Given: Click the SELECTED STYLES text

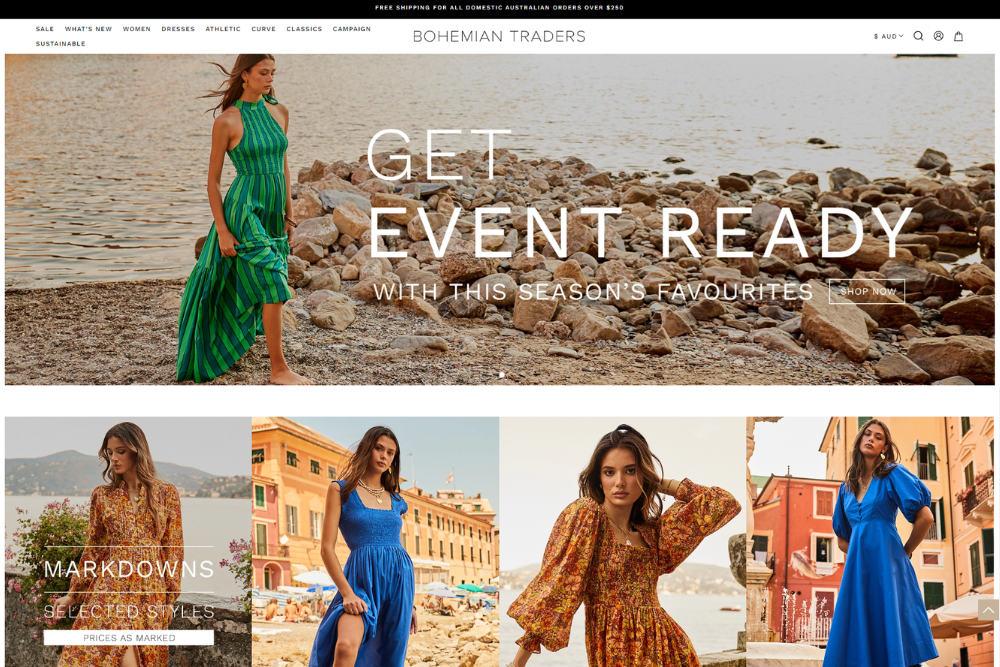Looking at the screenshot, I should 129,612.
